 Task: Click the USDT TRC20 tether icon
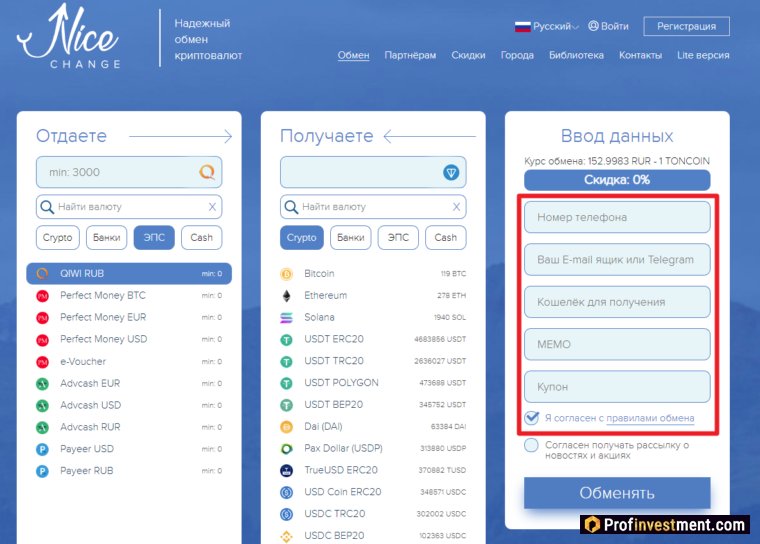286,362
